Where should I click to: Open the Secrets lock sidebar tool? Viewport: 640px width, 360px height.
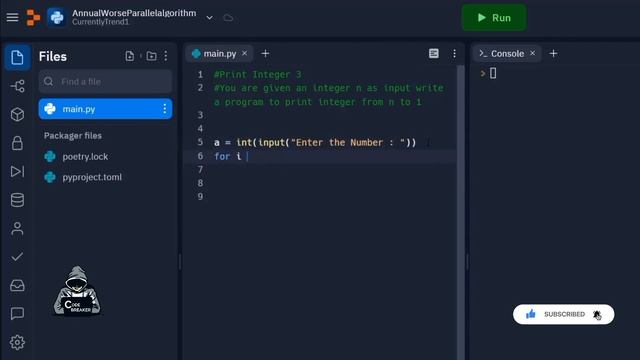click(x=17, y=143)
